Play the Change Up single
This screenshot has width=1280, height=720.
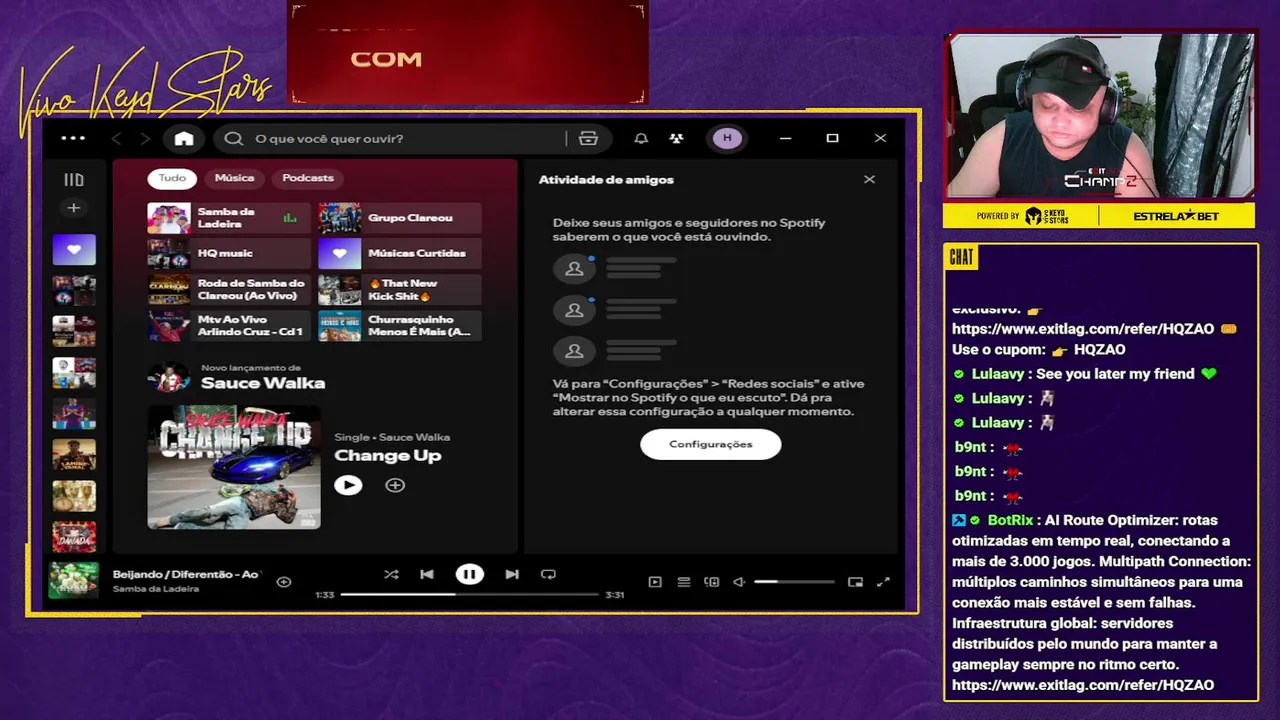348,485
